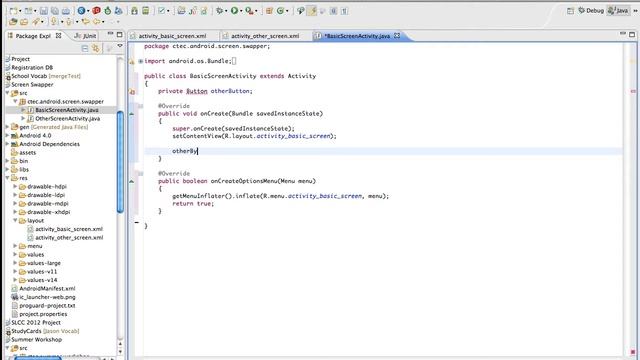
Task: Open the Android Virtual Device Manager icon
Action: coord(145,11)
